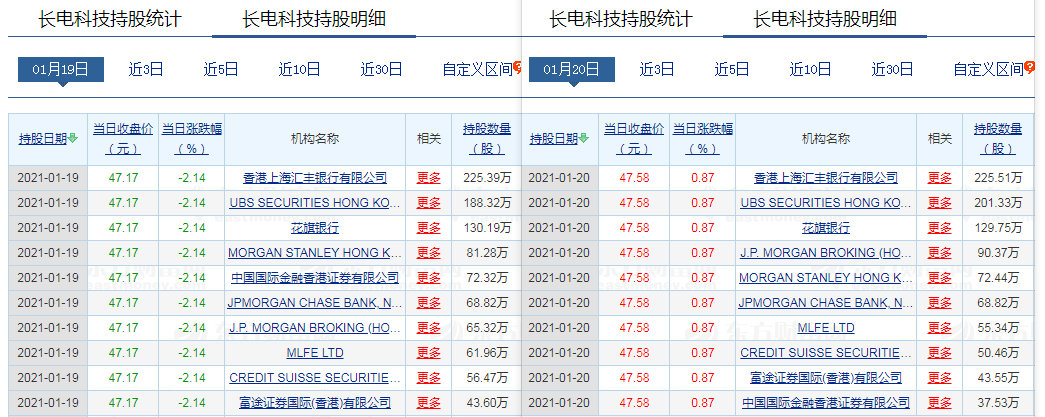Open JPMORGAN CHASE BANK link in 01-20 table
The height and width of the screenshot is (417, 1045).
tap(826, 302)
